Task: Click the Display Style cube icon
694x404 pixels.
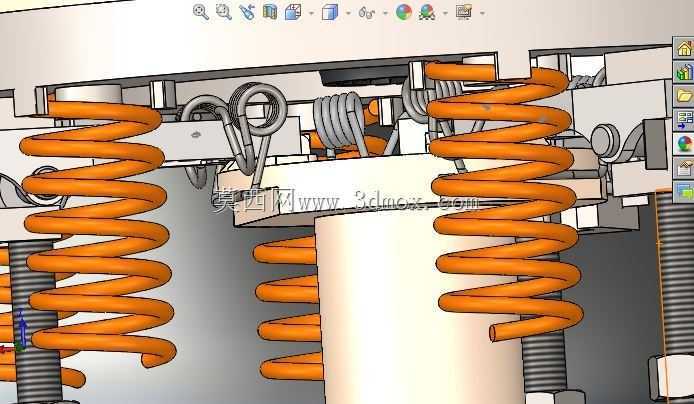Action: [x=330, y=12]
